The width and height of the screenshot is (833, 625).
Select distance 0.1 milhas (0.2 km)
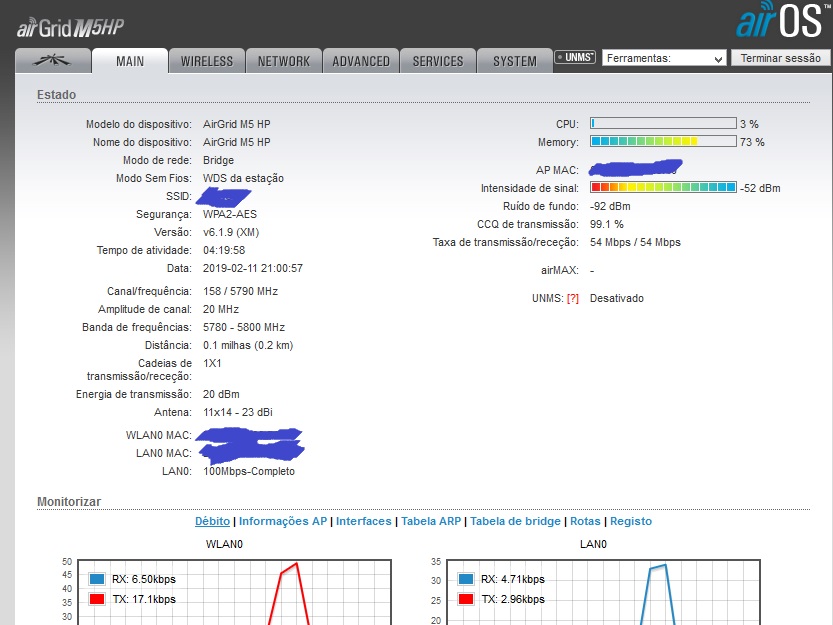(248, 345)
